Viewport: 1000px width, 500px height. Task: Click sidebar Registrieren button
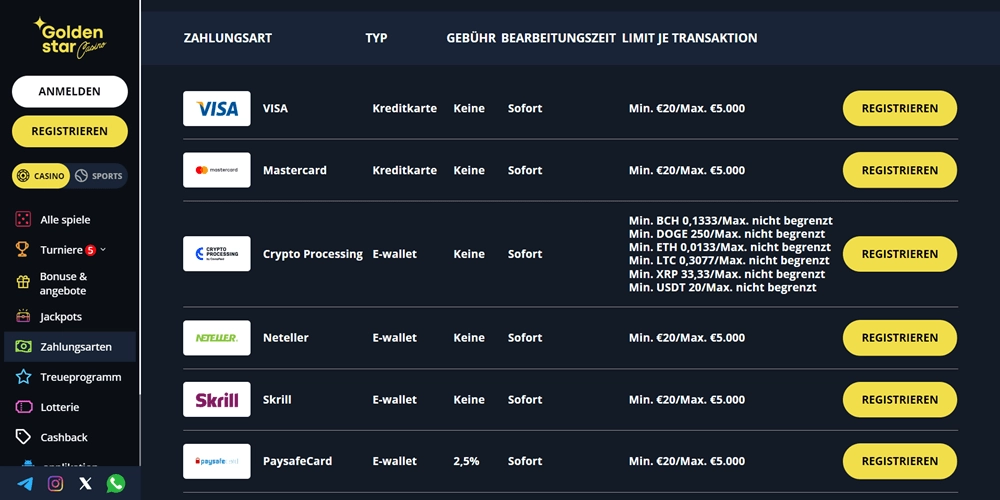(70, 131)
